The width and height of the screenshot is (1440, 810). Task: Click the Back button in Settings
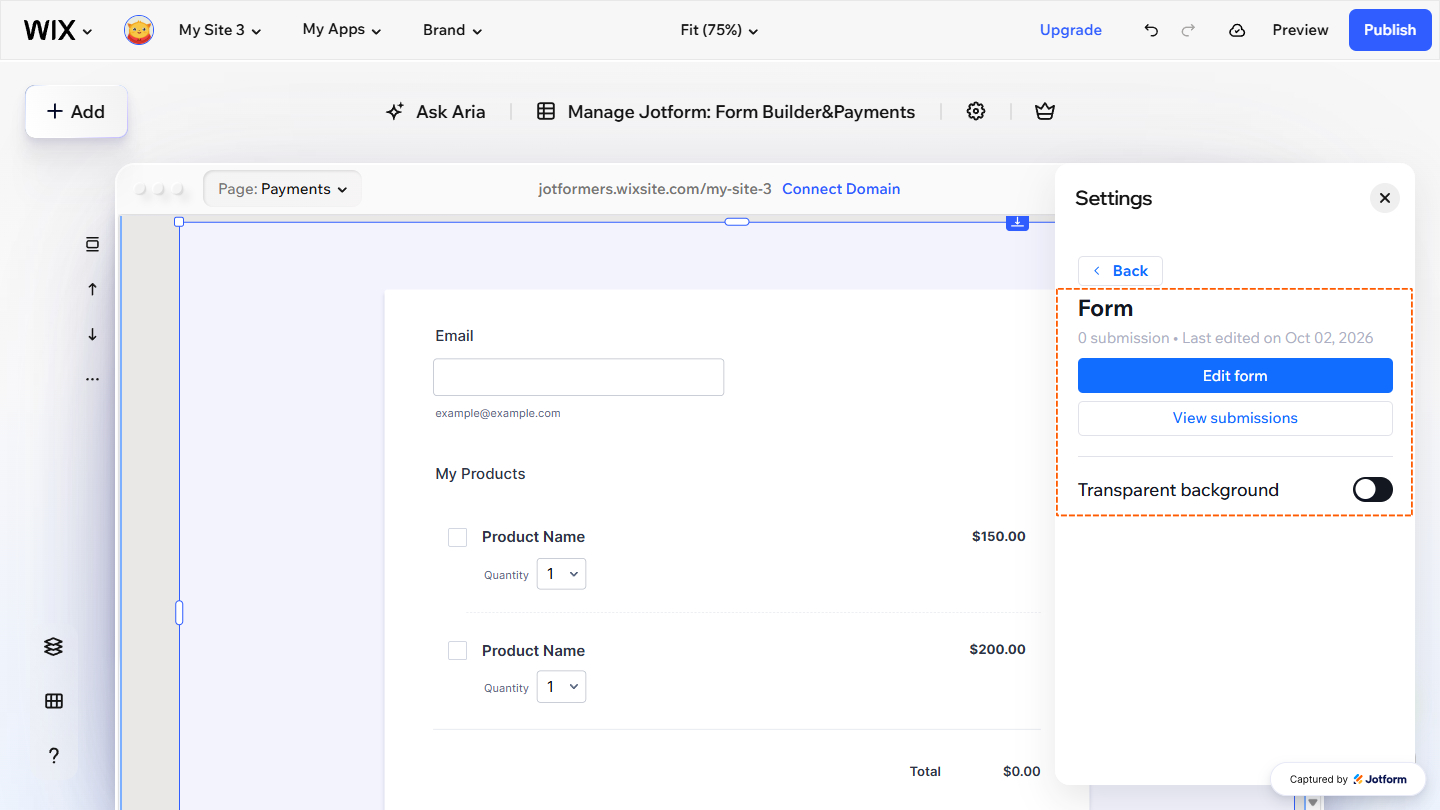pos(1120,271)
